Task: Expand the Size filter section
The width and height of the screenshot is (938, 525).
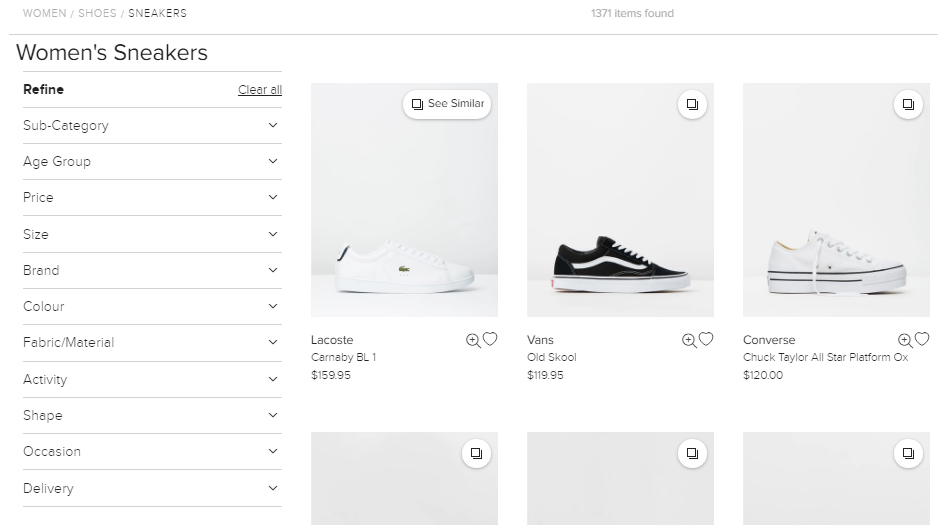Action: pyautogui.click(x=152, y=234)
